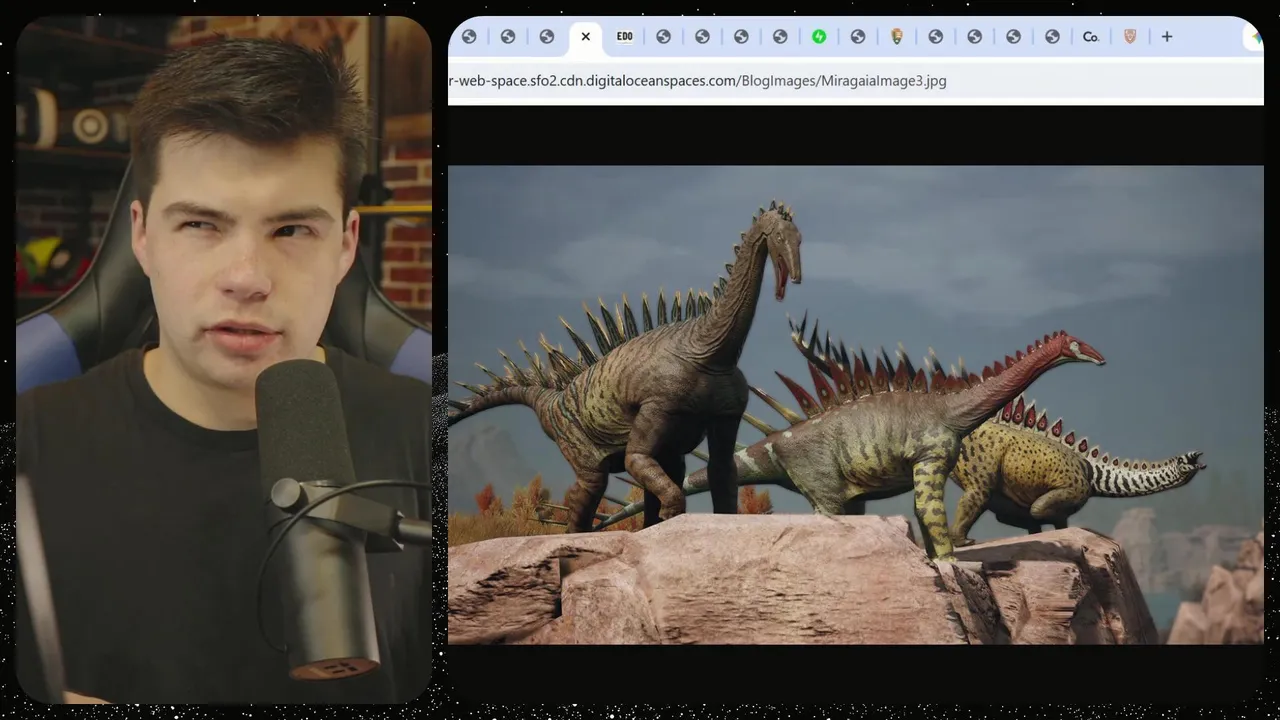The height and width of the screenshot is (720, 1280).
Task: Open the green lightning bolt tab
Action: [819, 37]
